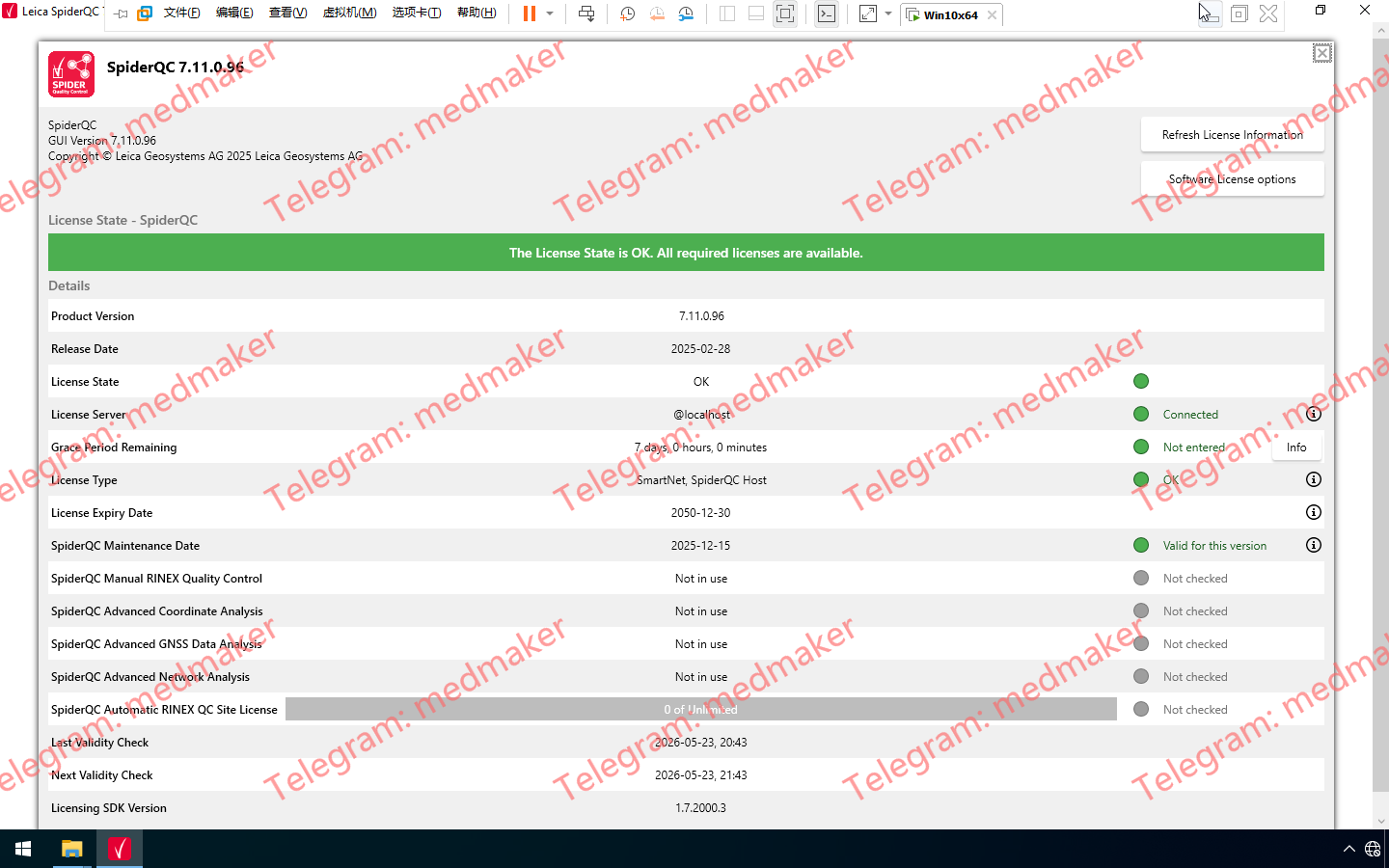Click the stretch guest display icon

(868, 14)
